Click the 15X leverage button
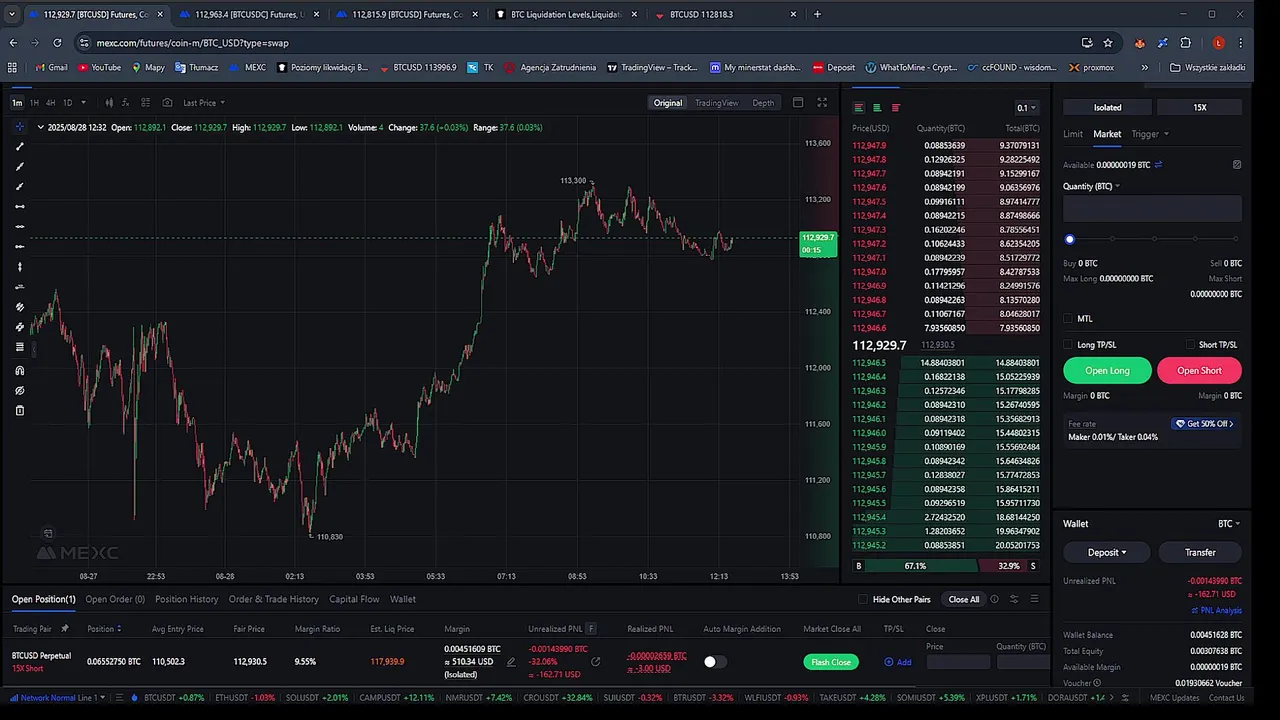 (x=1200, y=107)
